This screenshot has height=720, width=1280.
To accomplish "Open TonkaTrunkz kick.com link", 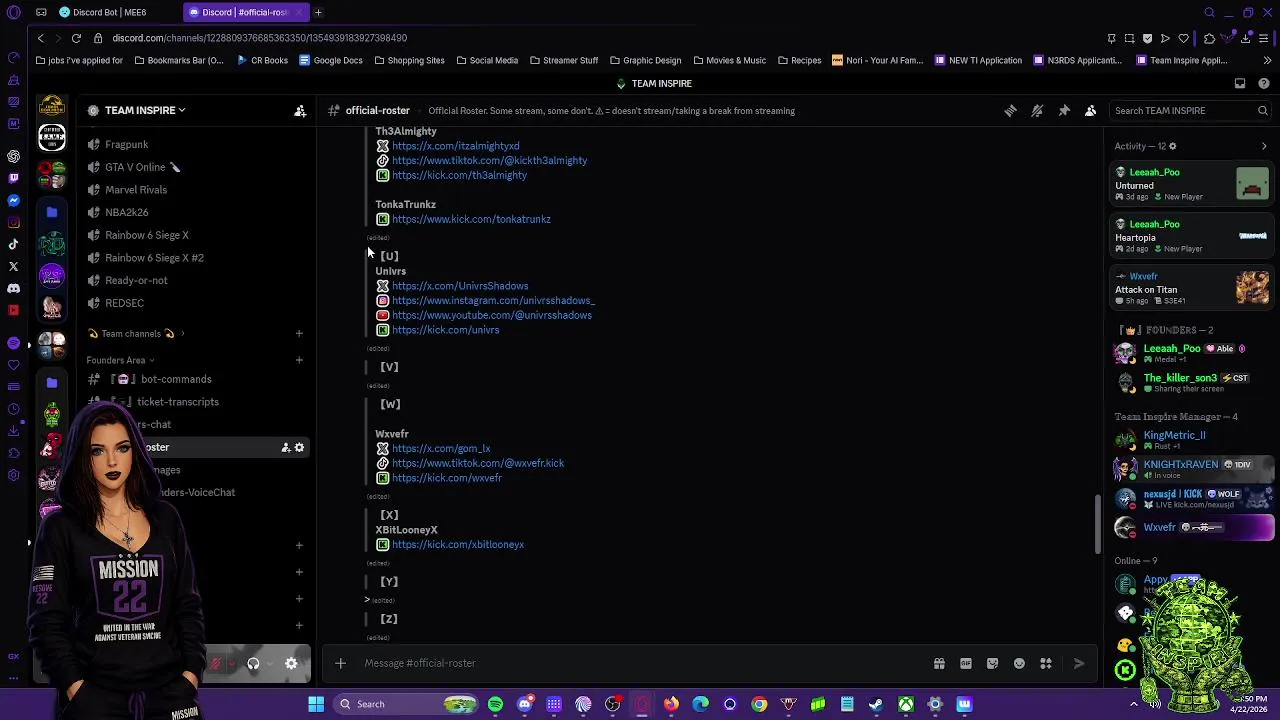I will point(471,219).
